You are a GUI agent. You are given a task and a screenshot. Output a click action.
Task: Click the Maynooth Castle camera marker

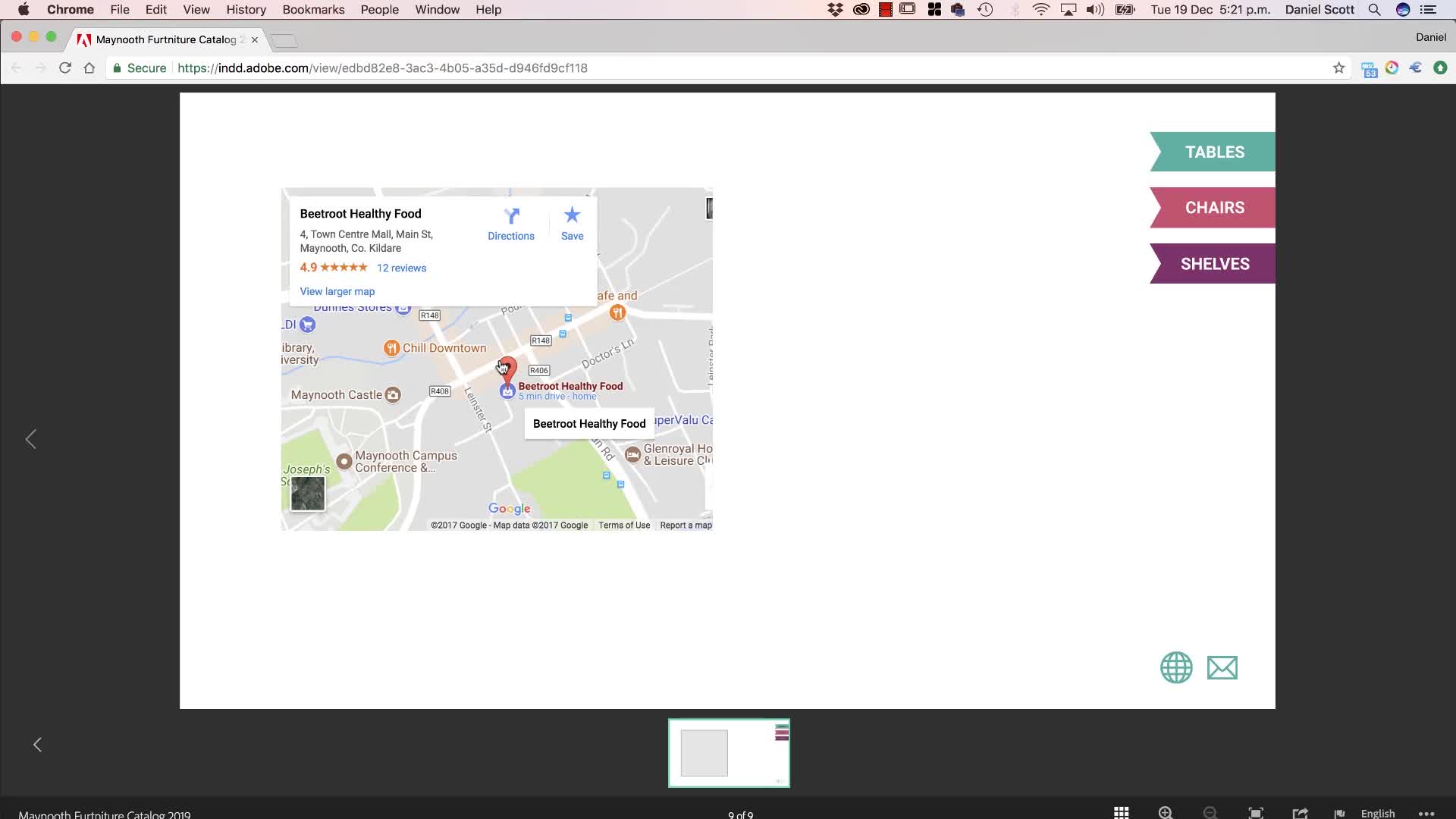point(392,394)
